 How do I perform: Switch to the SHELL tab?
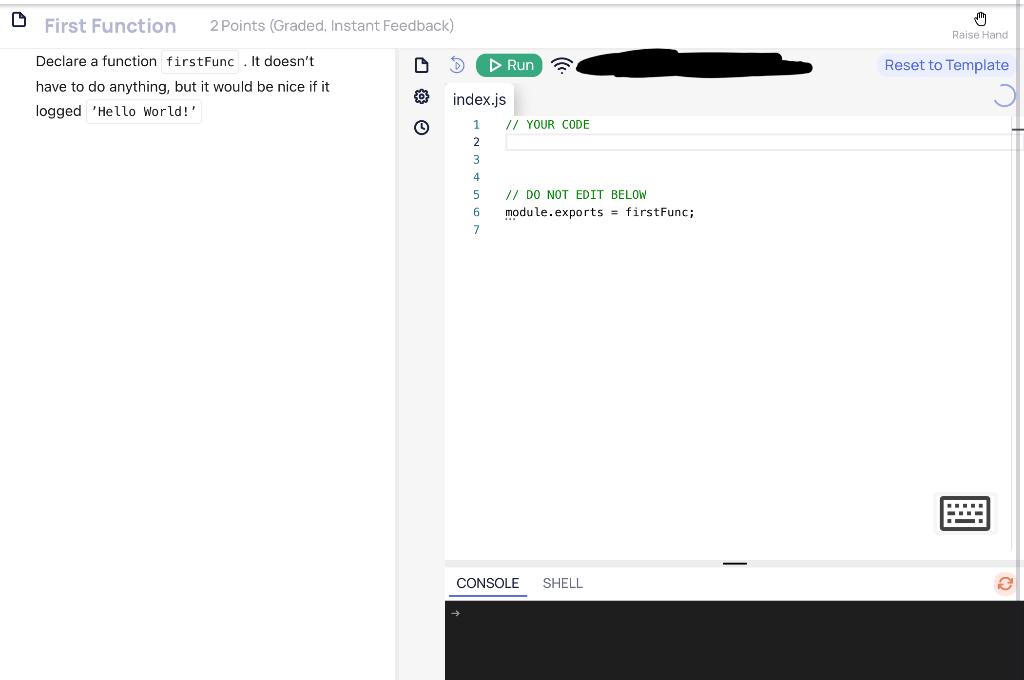tap(562, 583)
